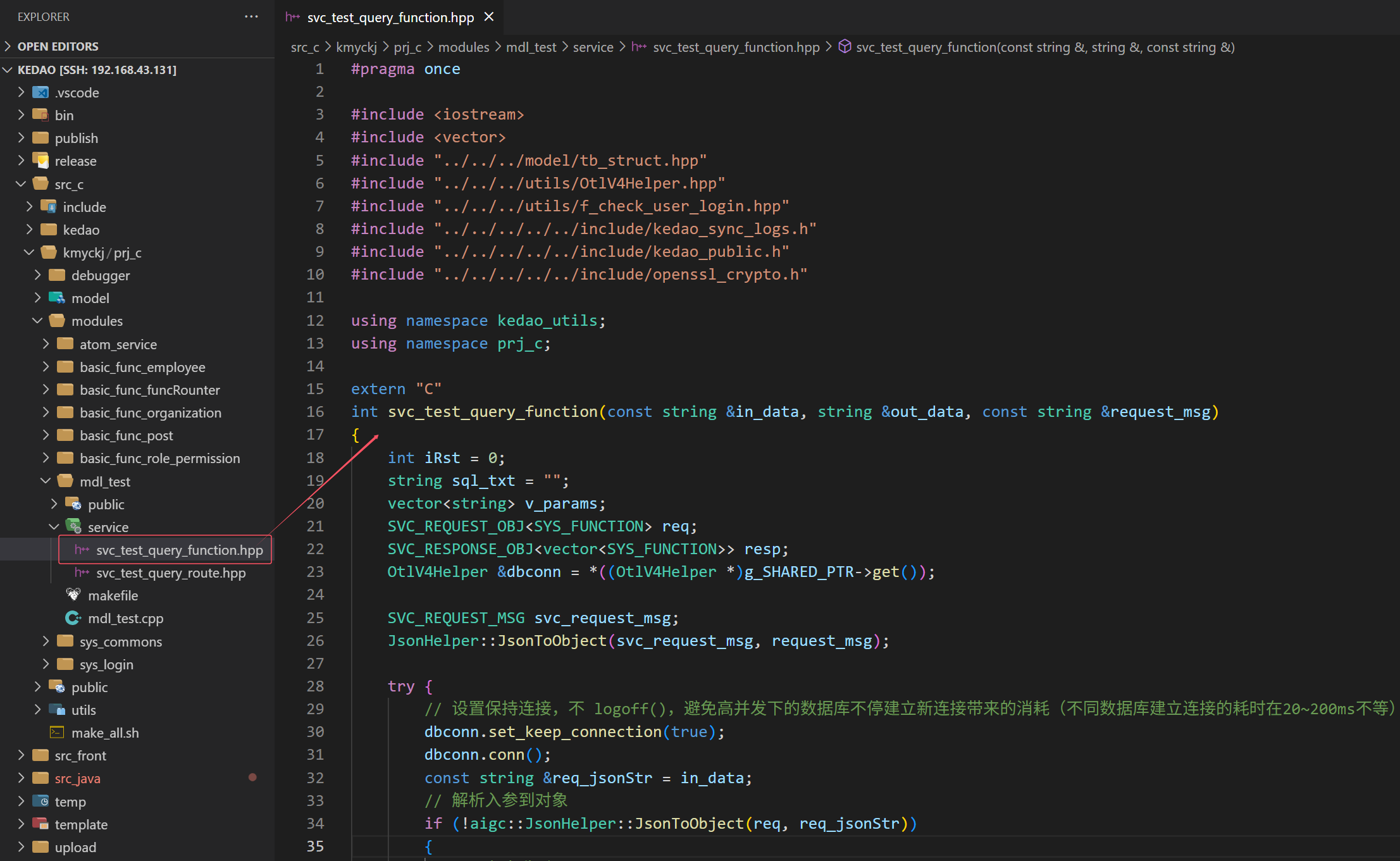The image size is (1400, 861).
Task: Click the .vscode folder icon
Action: click(41, 92)
